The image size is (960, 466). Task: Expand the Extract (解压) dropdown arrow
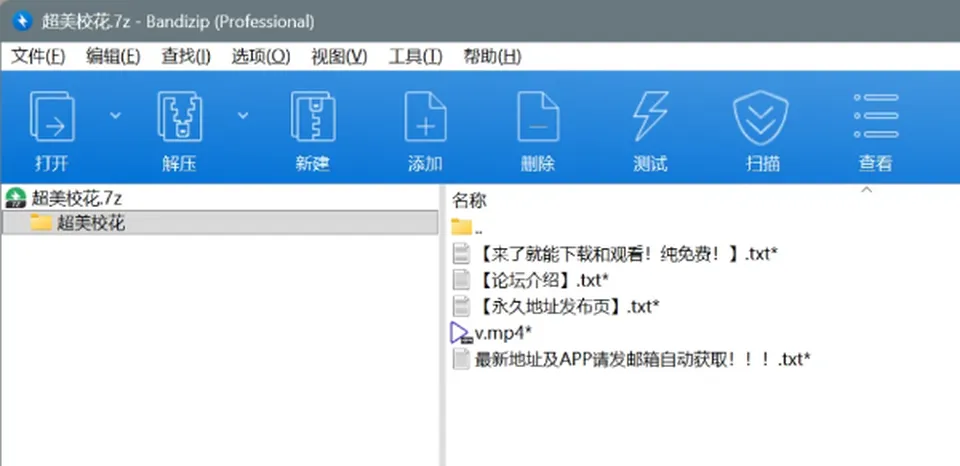coord(243,115)
